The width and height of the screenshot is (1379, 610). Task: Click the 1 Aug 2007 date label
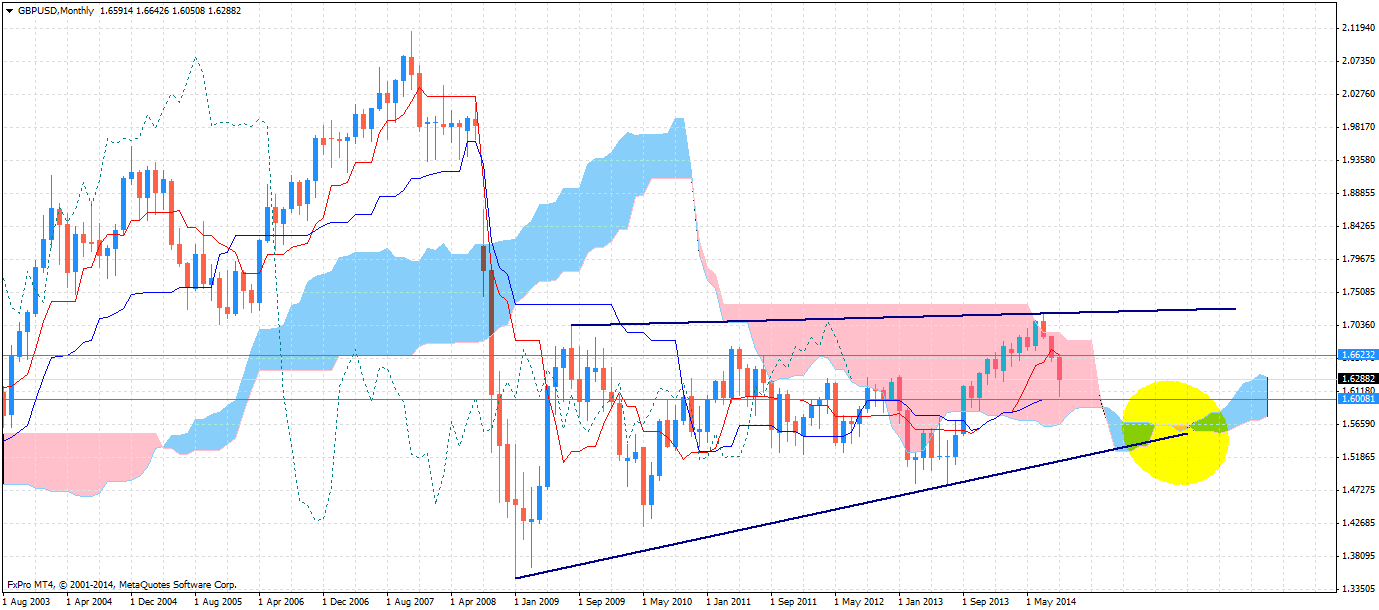coord(411,603)
